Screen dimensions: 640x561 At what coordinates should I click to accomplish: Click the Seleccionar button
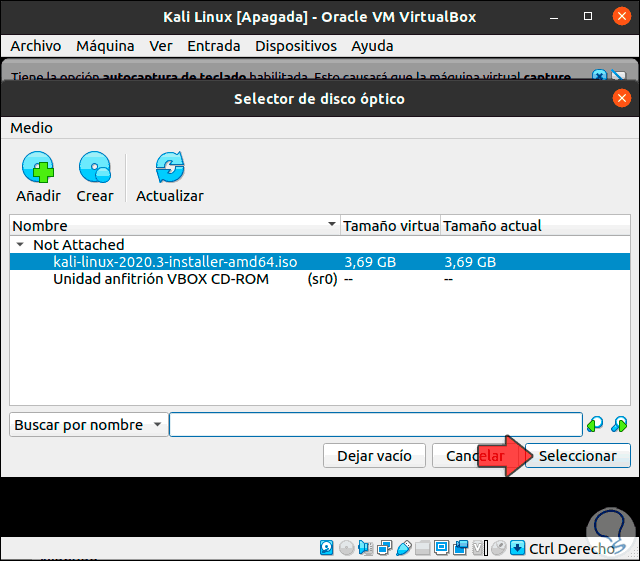(578, 456)
